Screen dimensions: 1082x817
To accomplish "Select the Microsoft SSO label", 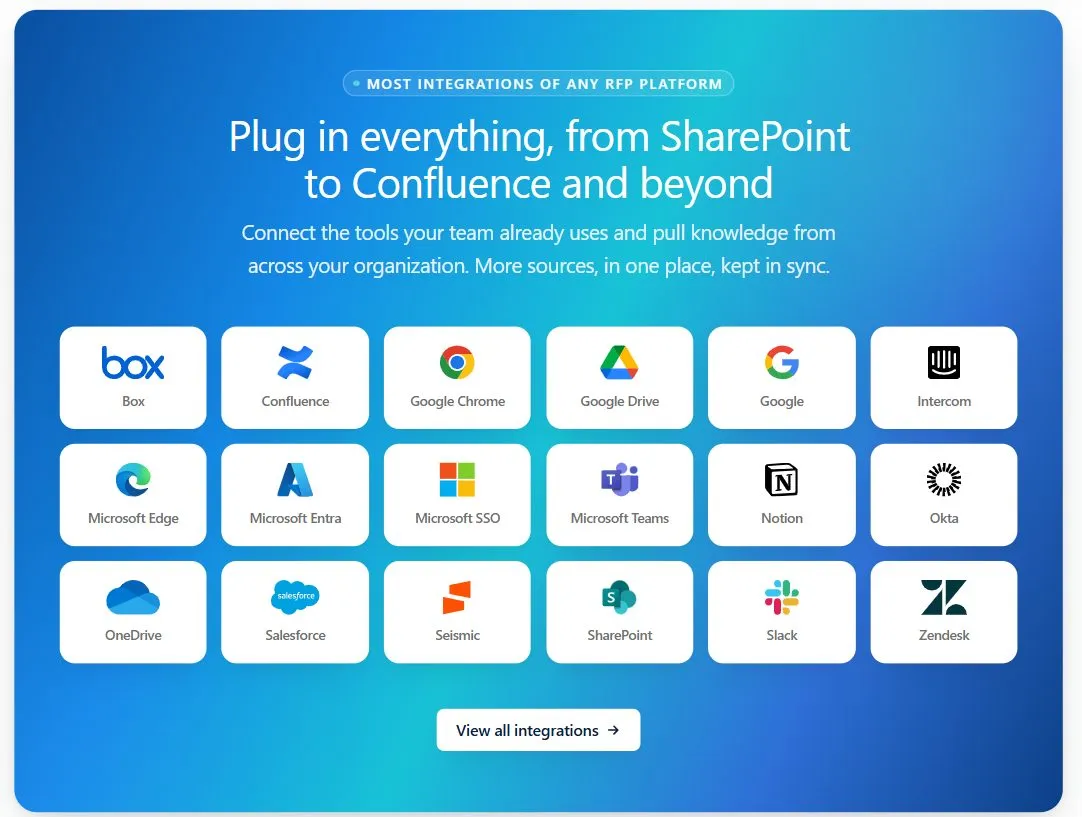I will (x=458, y=518).
